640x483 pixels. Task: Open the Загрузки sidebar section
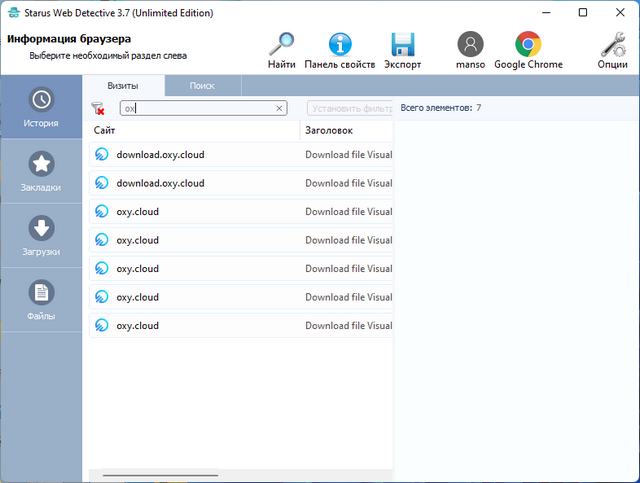click(x=41, y=236)
